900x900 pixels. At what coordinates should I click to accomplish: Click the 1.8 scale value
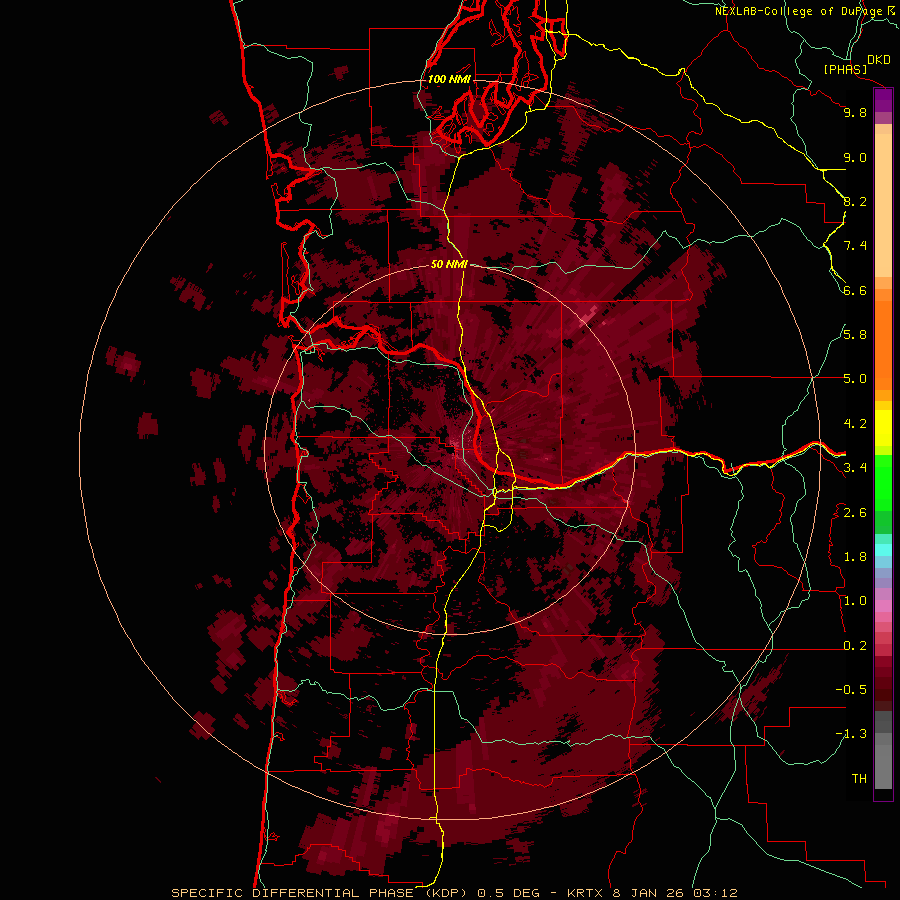[x=855, y=557]
